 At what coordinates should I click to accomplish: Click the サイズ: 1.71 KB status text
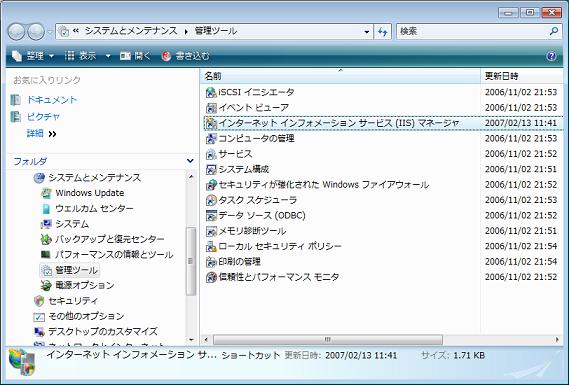(x=453, y=356)
